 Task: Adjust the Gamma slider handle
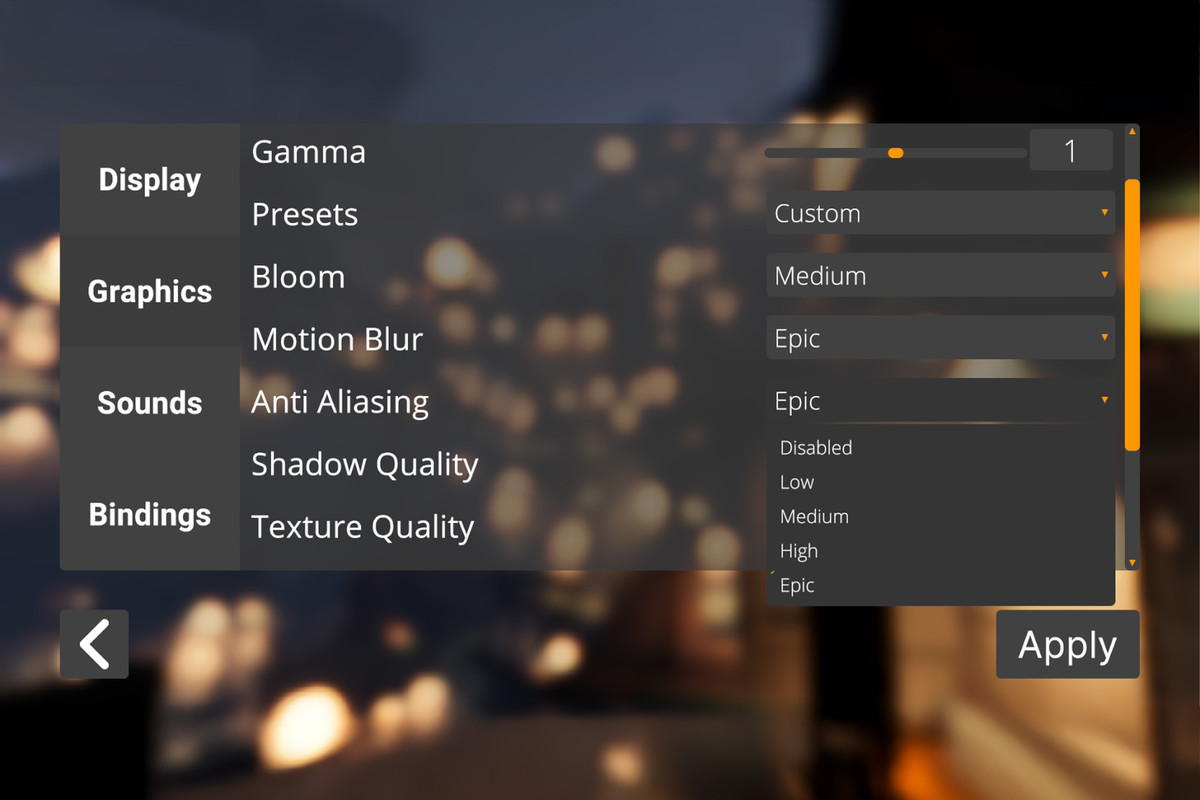[x=895, y=152]
